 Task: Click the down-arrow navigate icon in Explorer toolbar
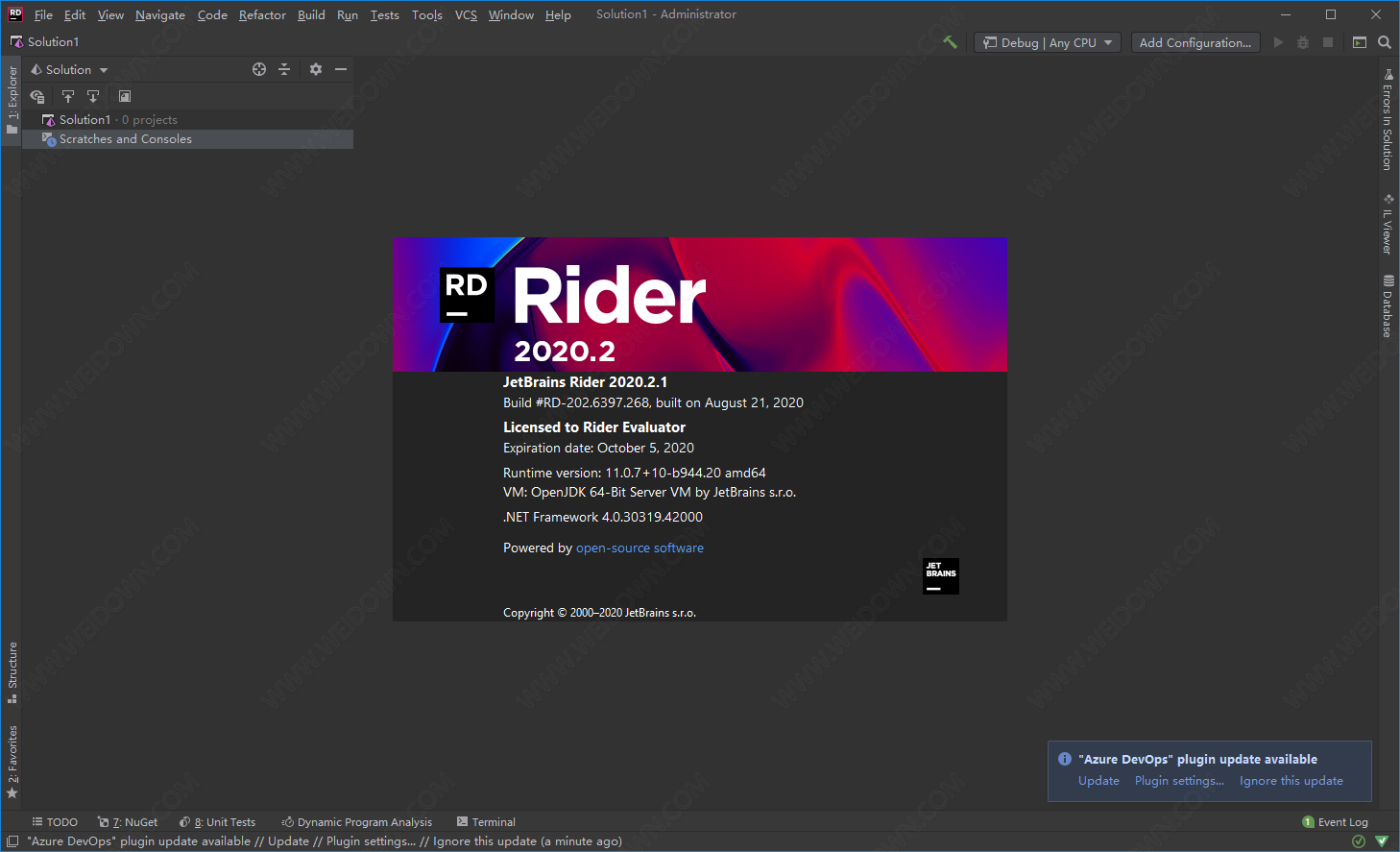click(93, 96)
